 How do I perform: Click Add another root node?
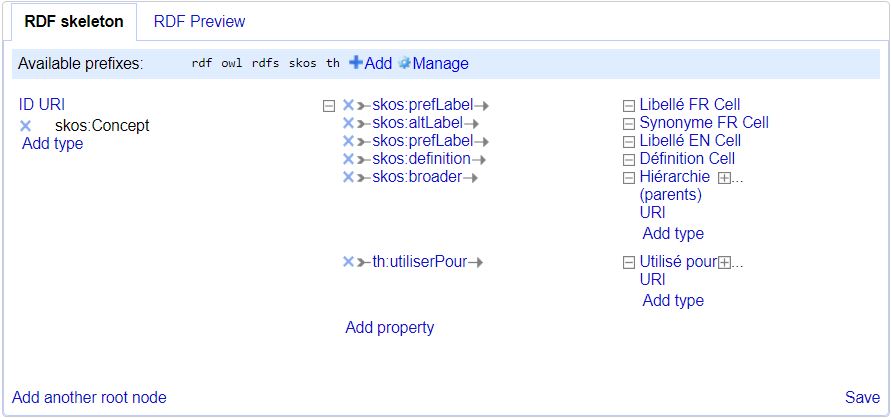point(89,397)
